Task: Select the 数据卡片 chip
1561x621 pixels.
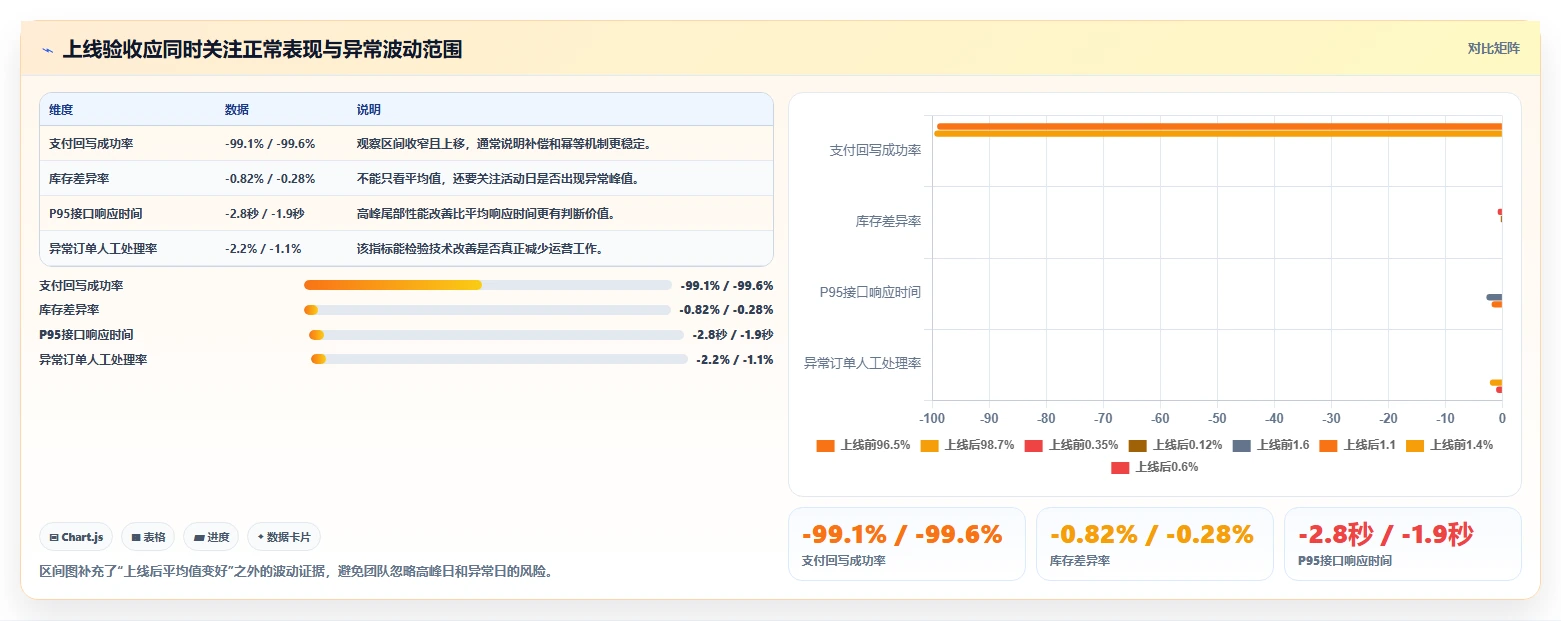Action: (x=284, y=537)
